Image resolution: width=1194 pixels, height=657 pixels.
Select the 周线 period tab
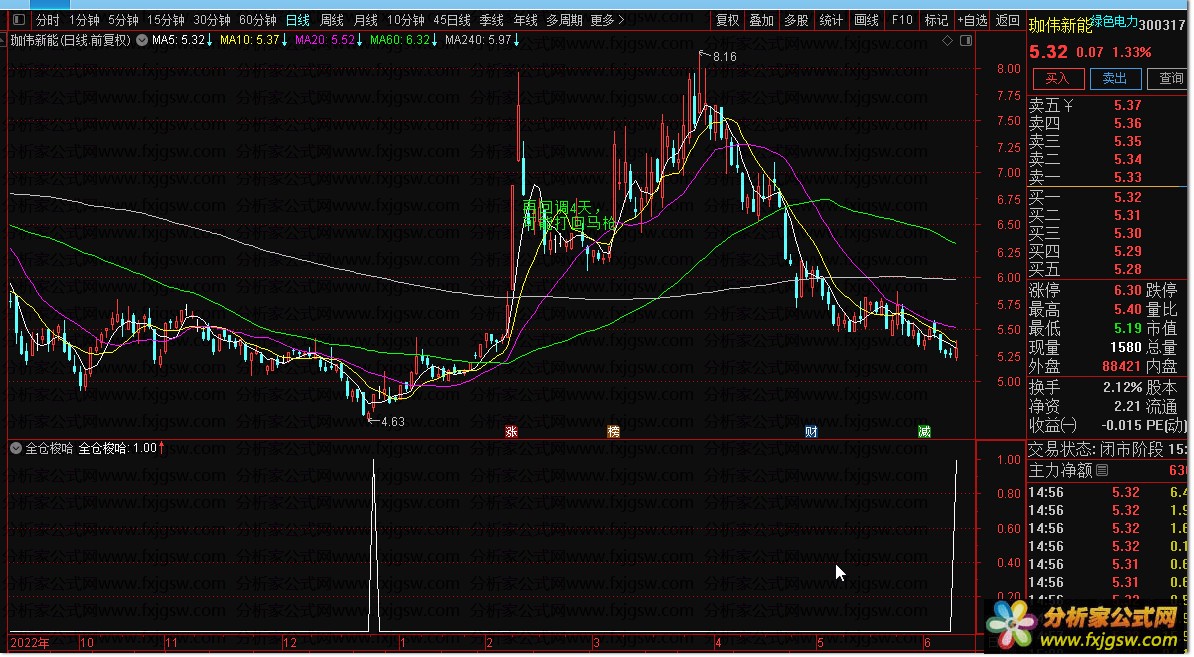click(332, 21)
